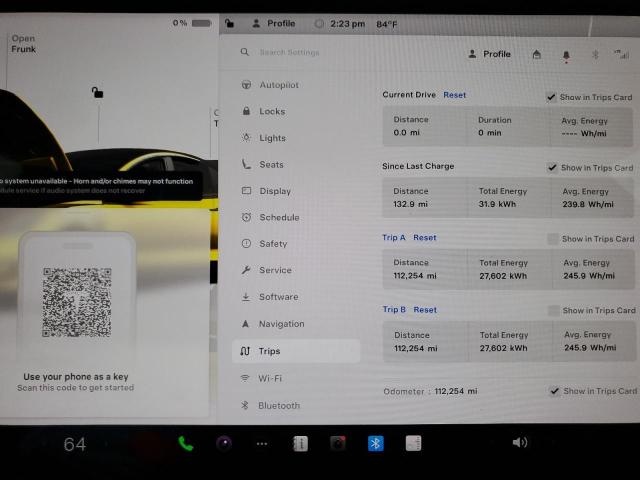Toggle Show in Trips Card for Odometer

(554, 391)
